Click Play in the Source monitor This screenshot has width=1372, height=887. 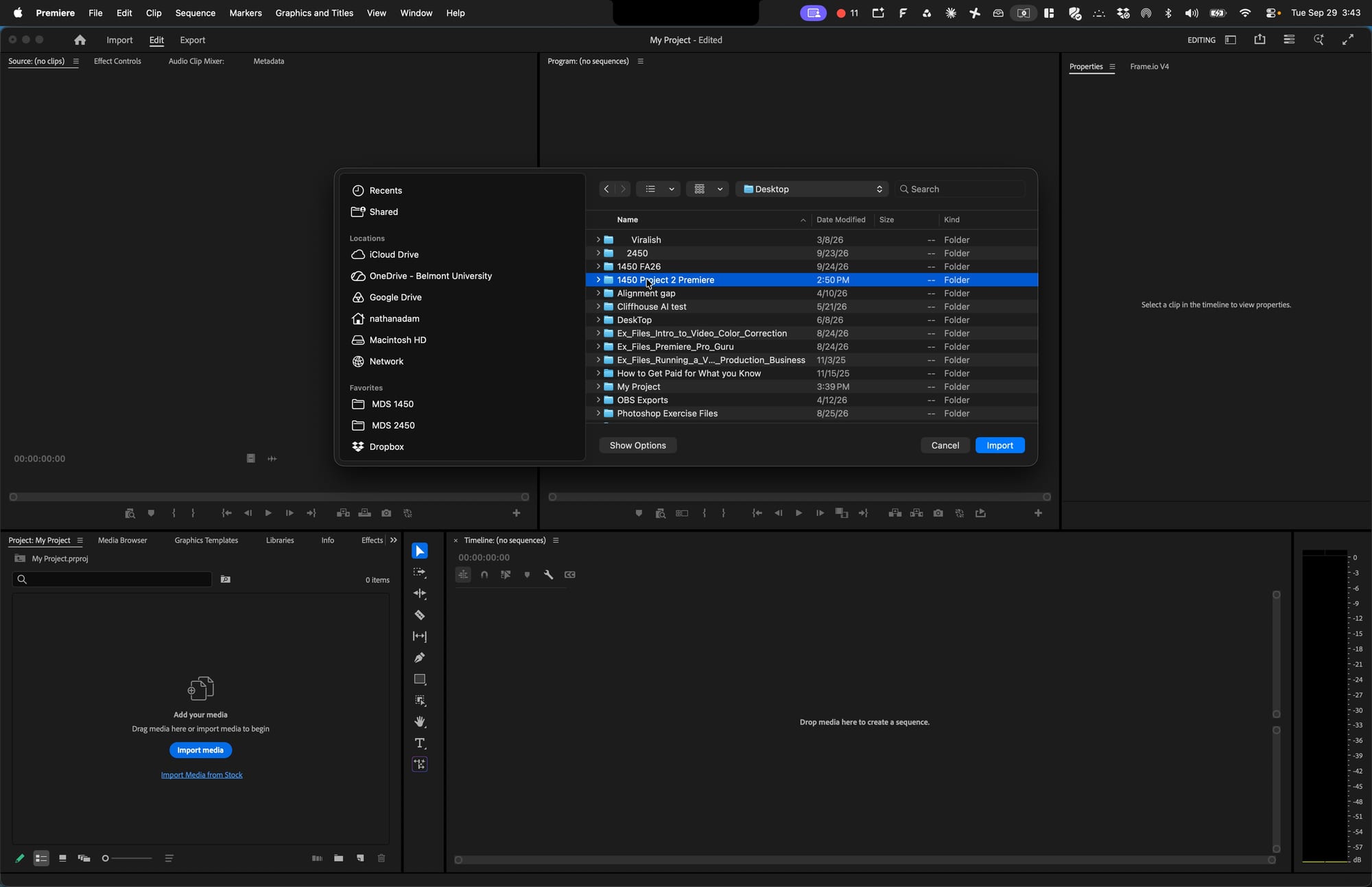point(268,513)
